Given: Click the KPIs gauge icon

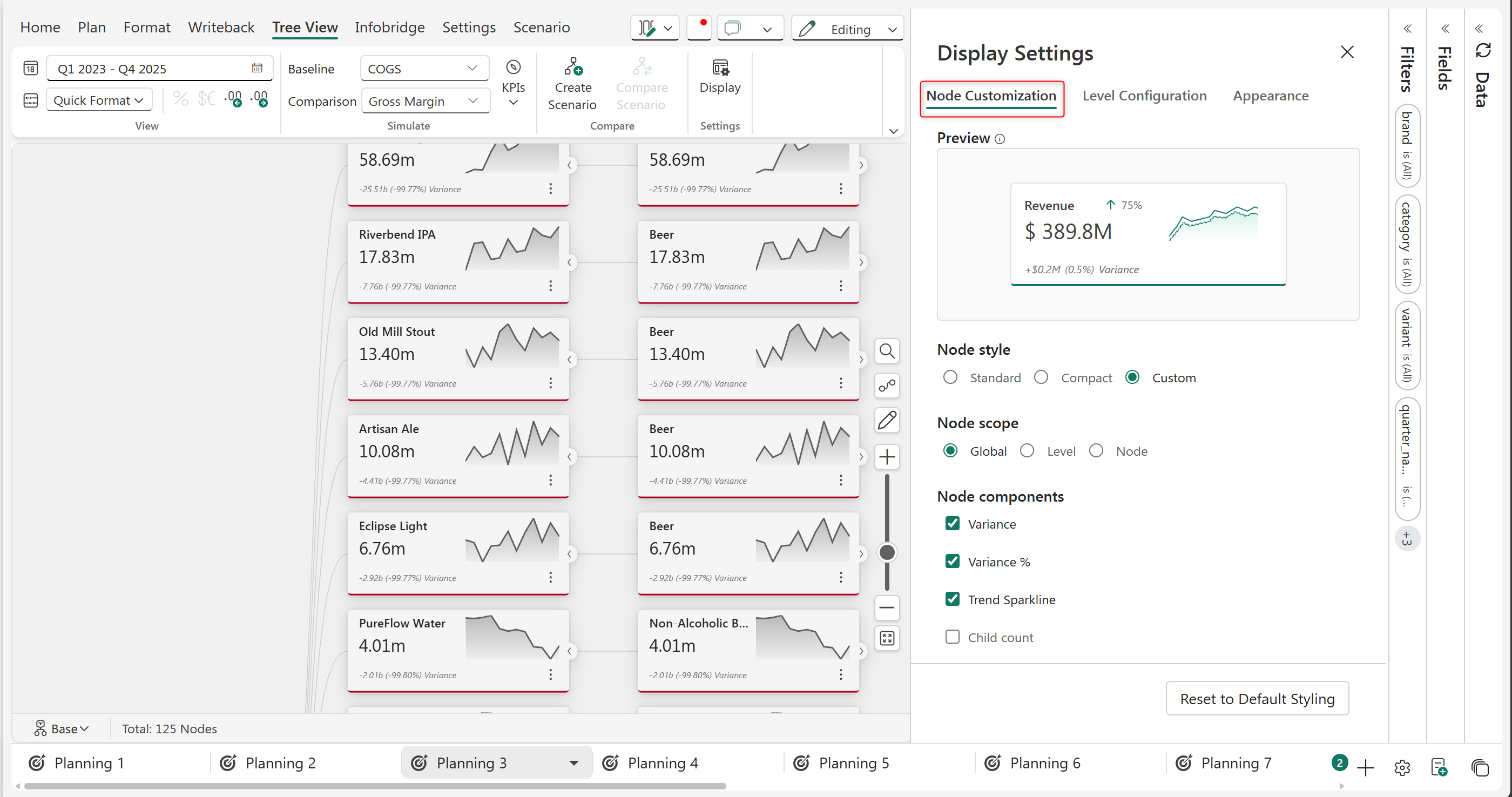Looking at the screenshot, I should point(513,67).
